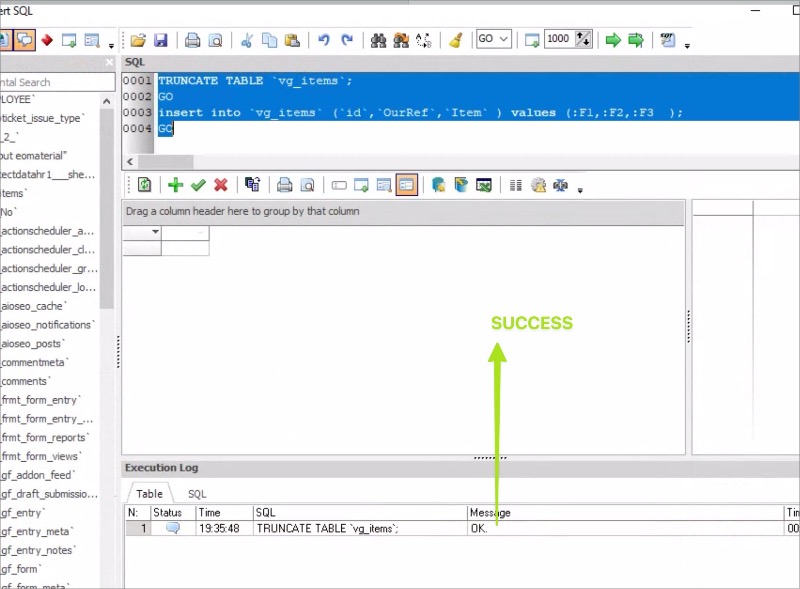Toggle the highlighted card view button
800x589 pixels.
(407, 185)
